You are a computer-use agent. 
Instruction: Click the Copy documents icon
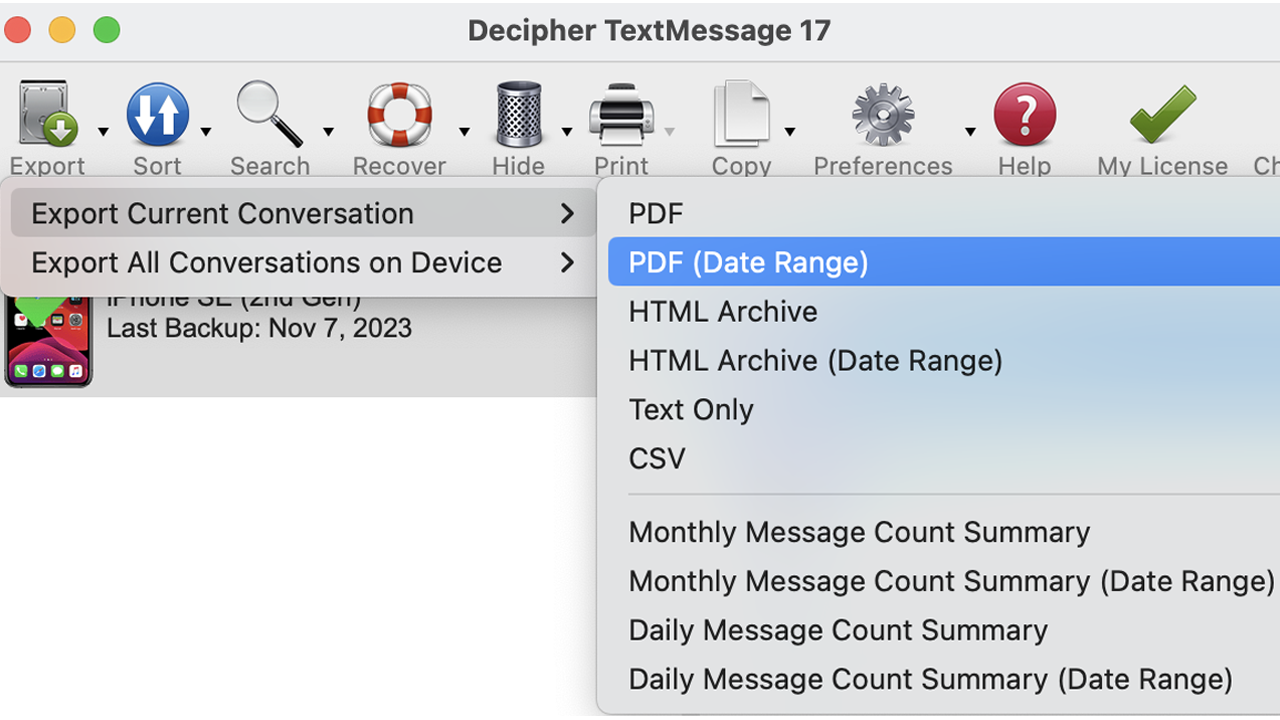(x=741, y=115)
